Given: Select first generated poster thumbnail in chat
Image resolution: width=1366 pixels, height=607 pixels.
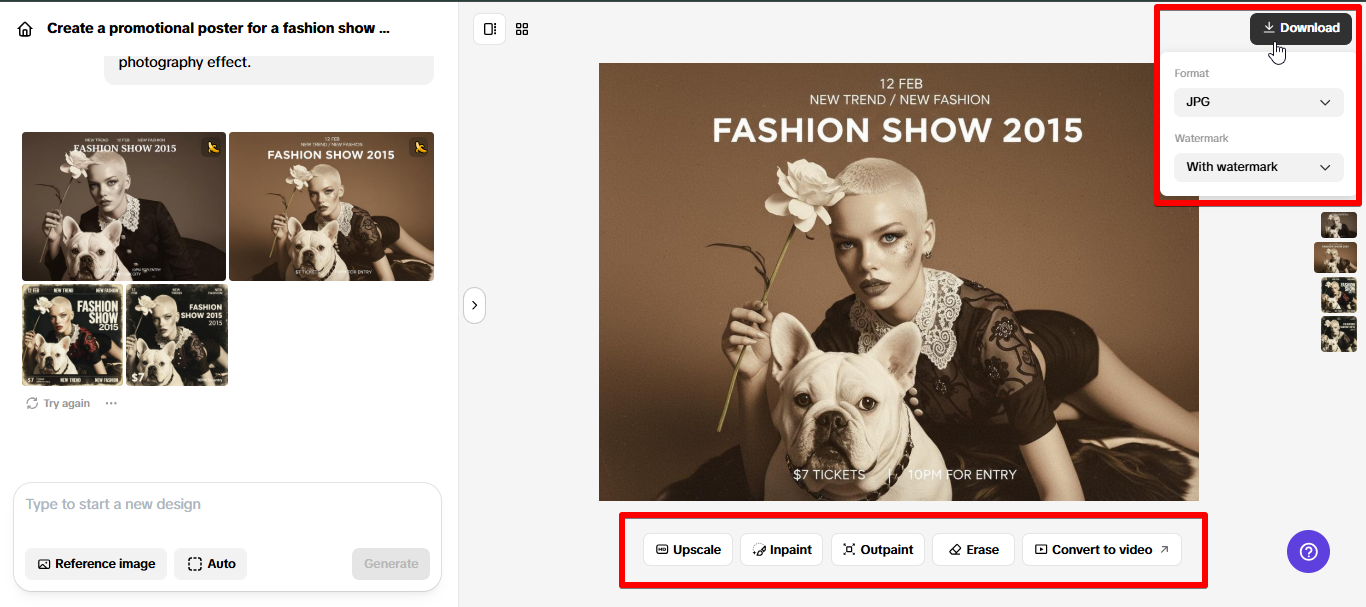Looking at the screenshot, I should [124, 206].
